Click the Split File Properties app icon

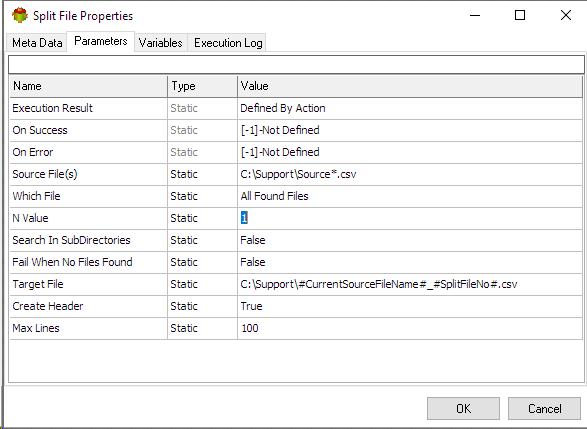point(19,16)
